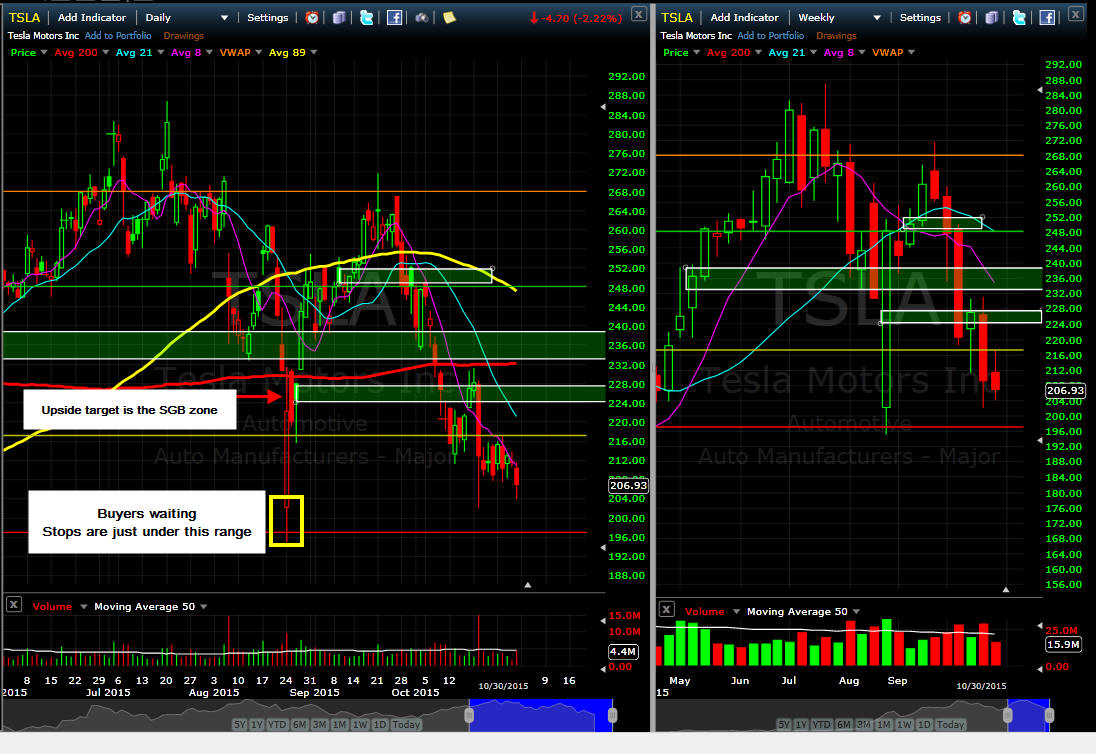Viewport: 1096px width, 754px height.
Task: Click the stacked pages icon in Weekly chart
Action: click(992, 17)
